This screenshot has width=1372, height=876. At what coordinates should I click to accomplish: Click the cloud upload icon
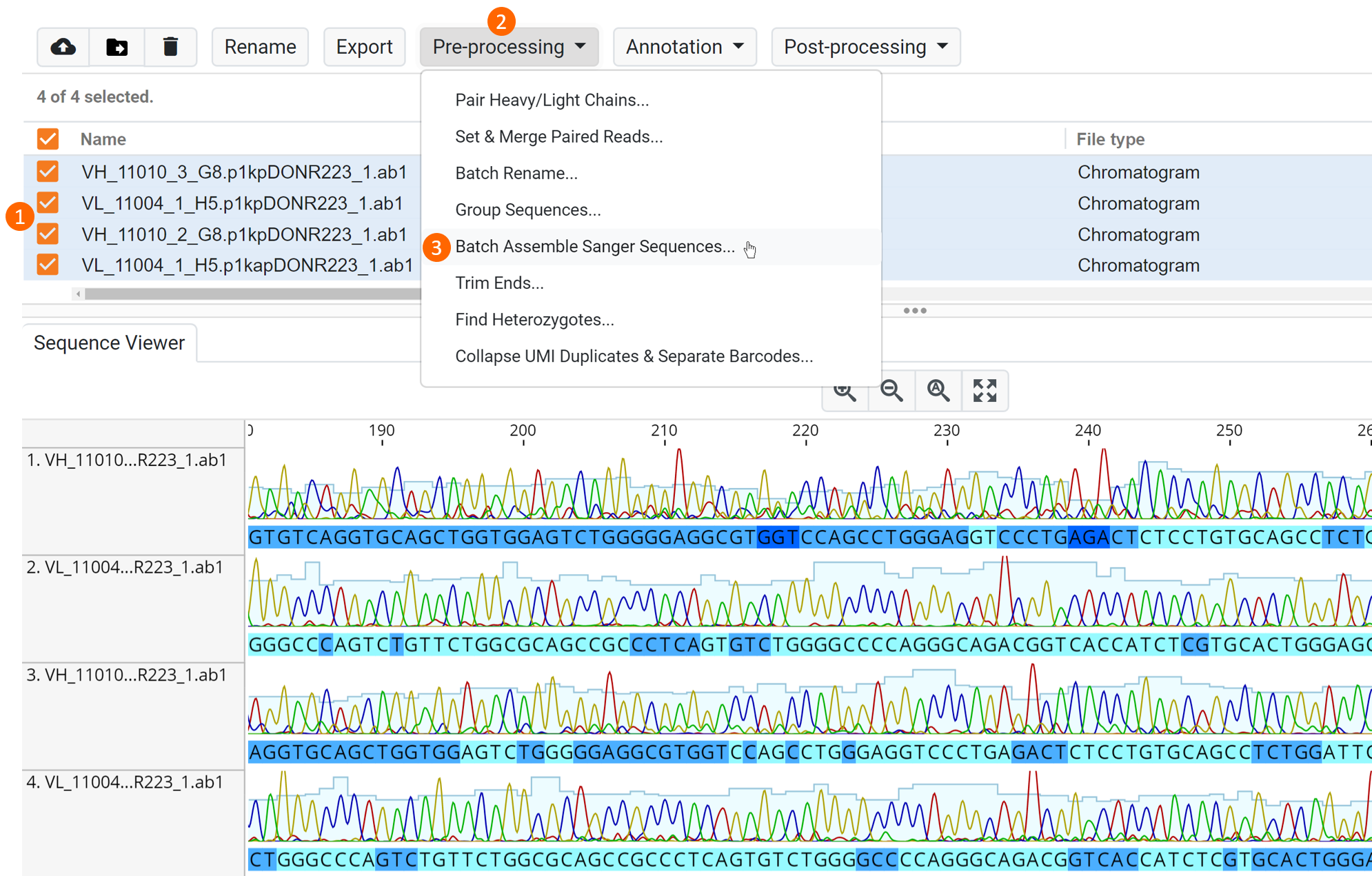pos(63,47)
